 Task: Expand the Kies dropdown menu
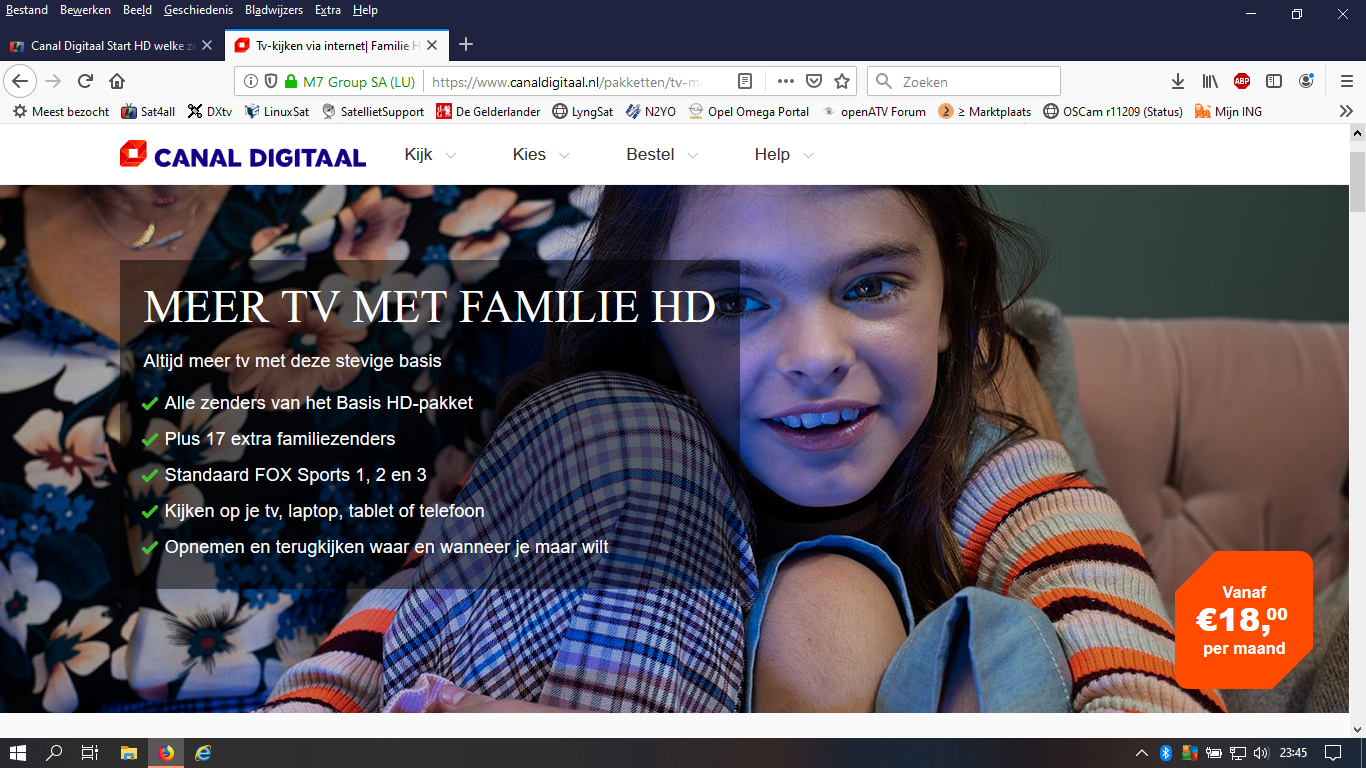click(x=541, y=154)
